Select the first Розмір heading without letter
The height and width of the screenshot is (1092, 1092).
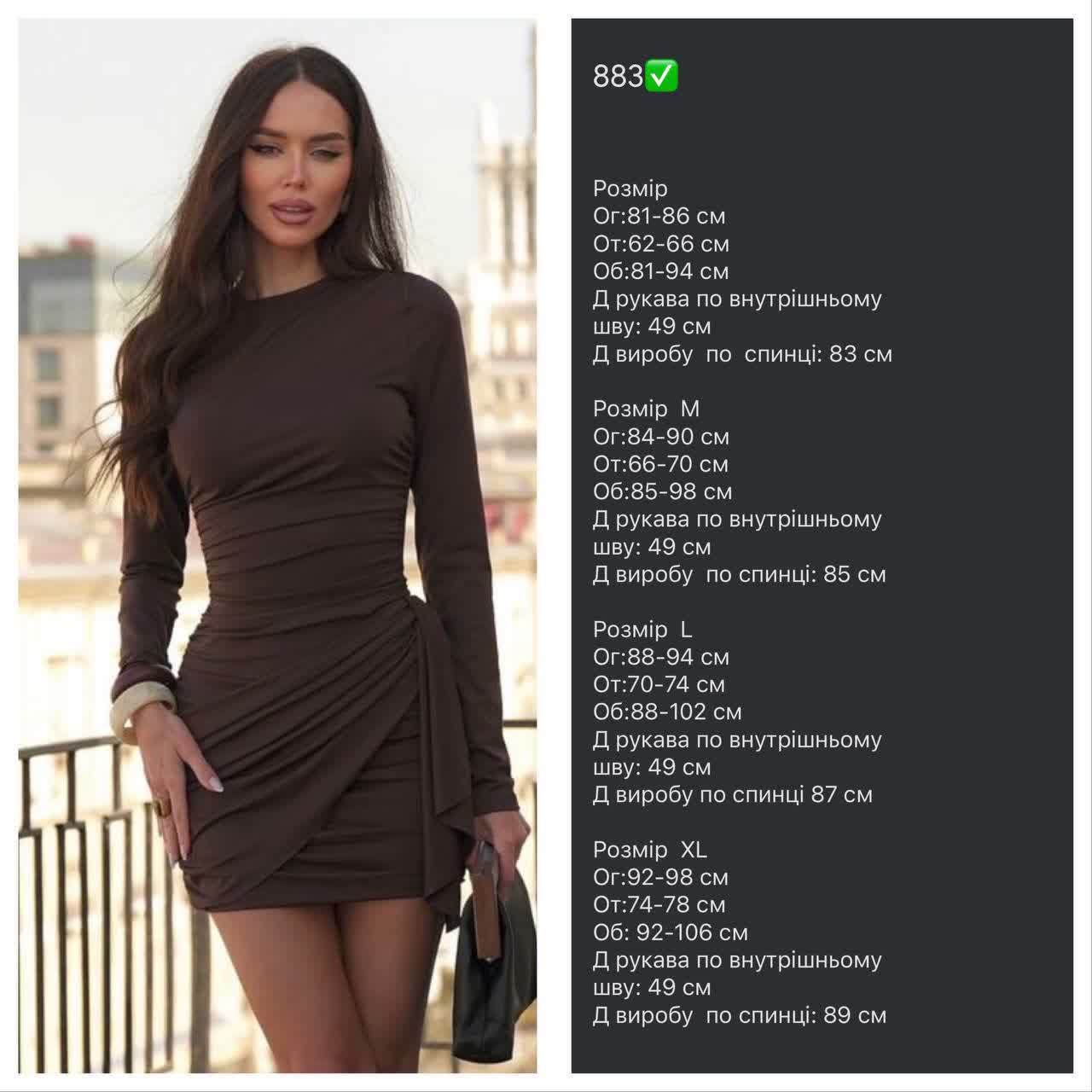[x=630, y=189]
